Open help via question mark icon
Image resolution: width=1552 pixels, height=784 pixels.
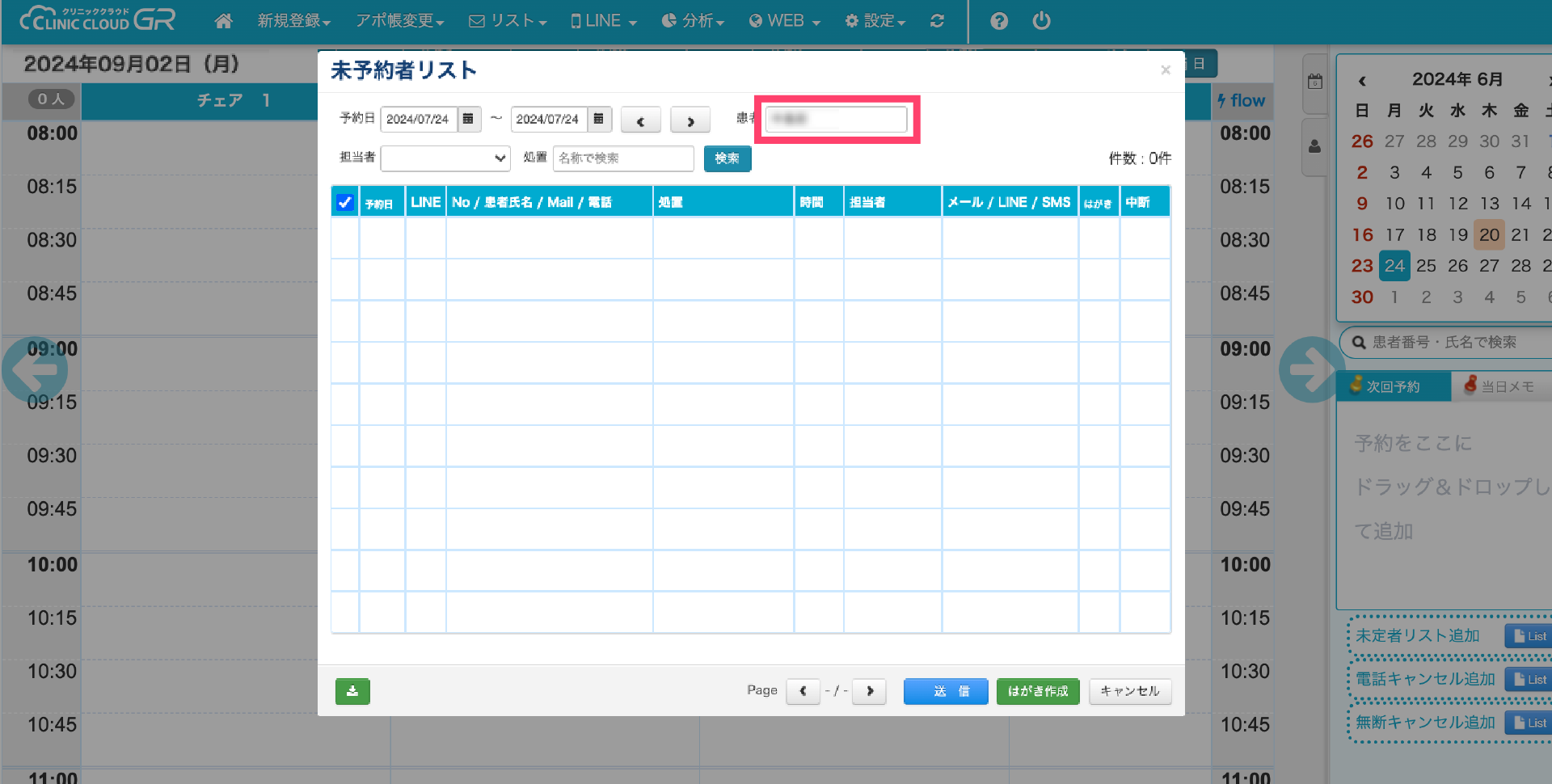999,21
